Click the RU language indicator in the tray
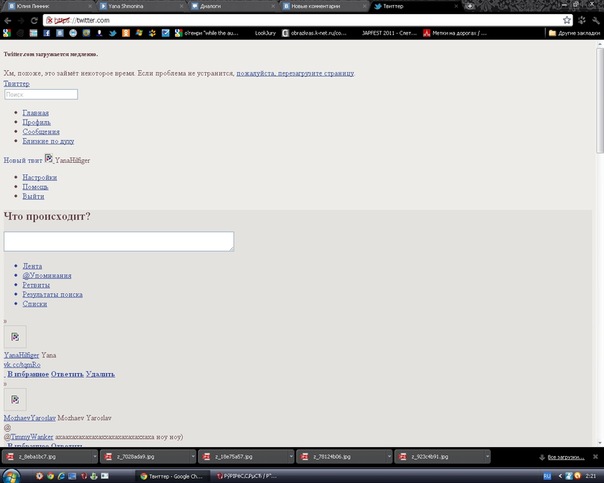Viewport: 604px width, 483px height. [x=547, y=476]
